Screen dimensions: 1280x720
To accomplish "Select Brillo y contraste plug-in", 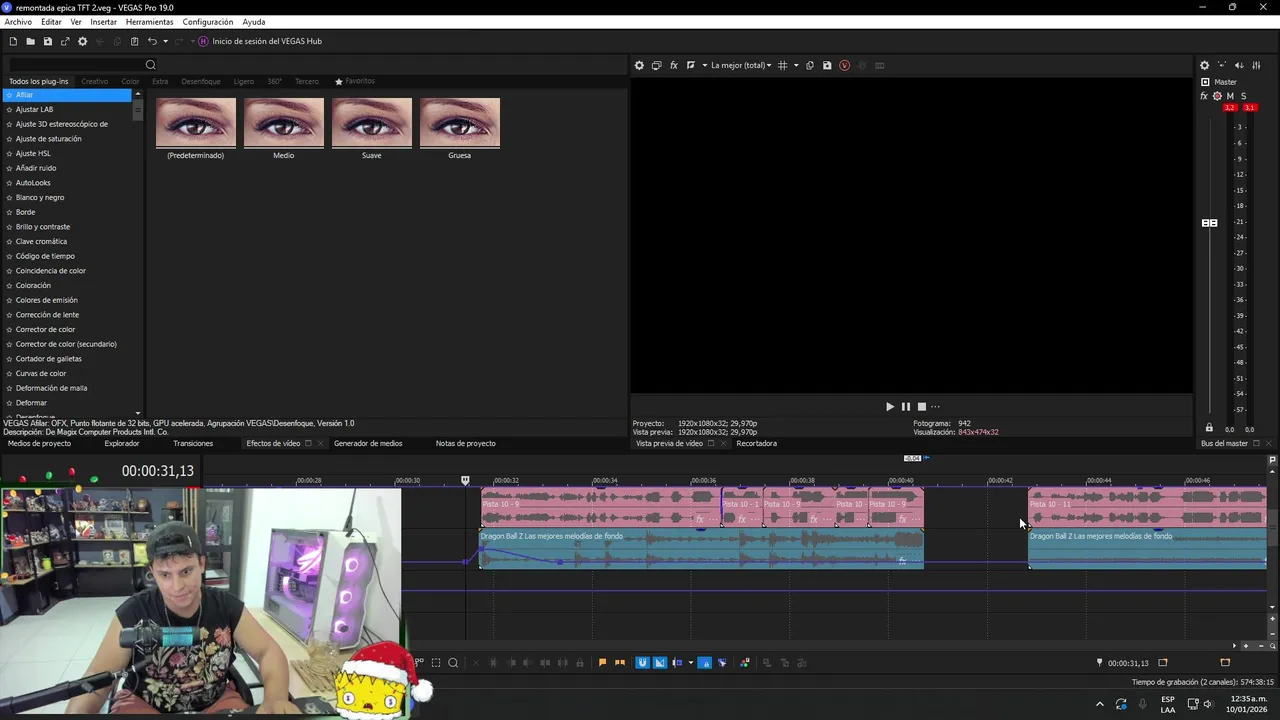I will click(43, 227).
